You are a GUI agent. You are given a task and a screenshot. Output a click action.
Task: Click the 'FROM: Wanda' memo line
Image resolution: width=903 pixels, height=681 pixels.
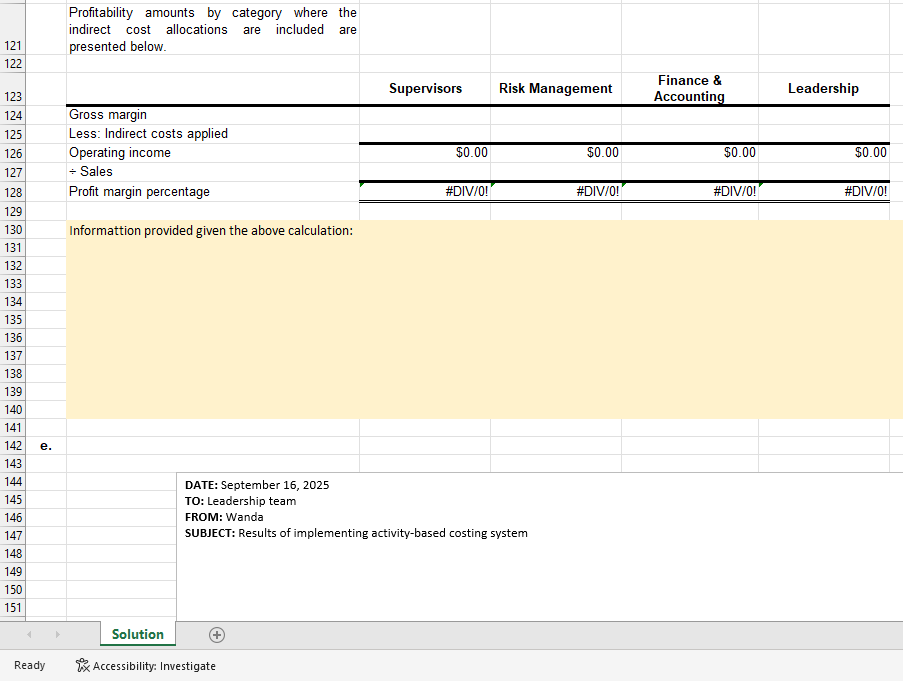tap(224, 517)
